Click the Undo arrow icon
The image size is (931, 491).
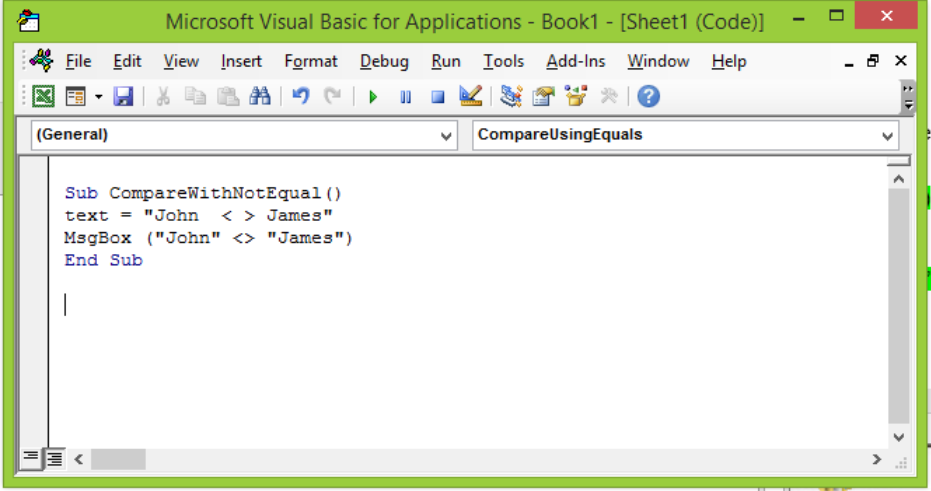[x=300, y=97]
